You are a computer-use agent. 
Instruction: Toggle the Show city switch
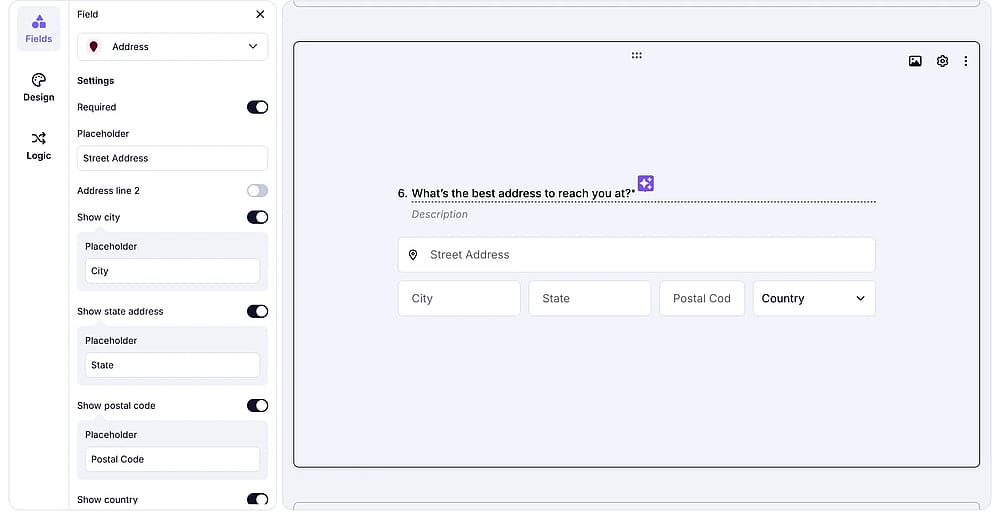point(258,218)
